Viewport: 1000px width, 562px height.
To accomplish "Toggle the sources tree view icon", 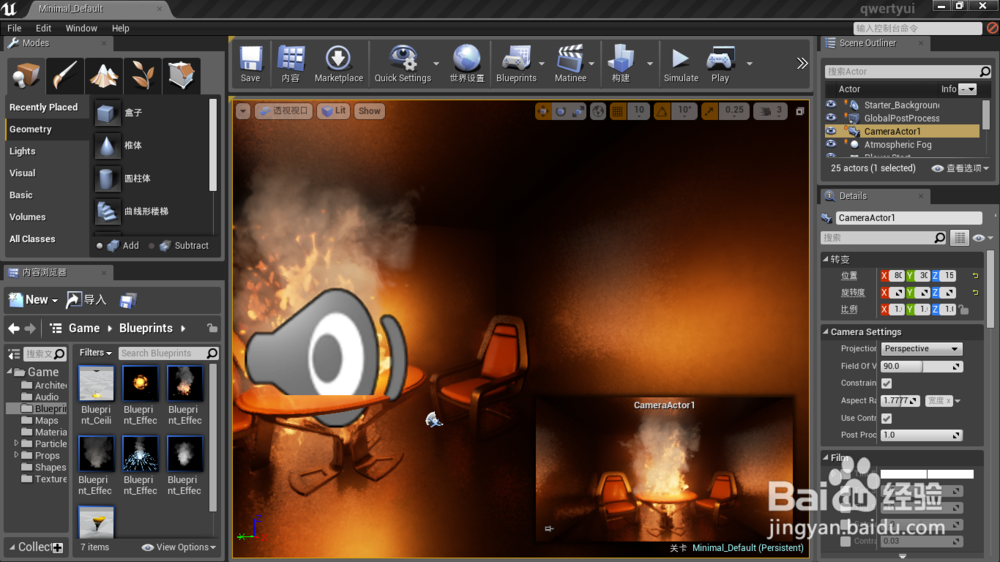I will click(x=13, y=353).
